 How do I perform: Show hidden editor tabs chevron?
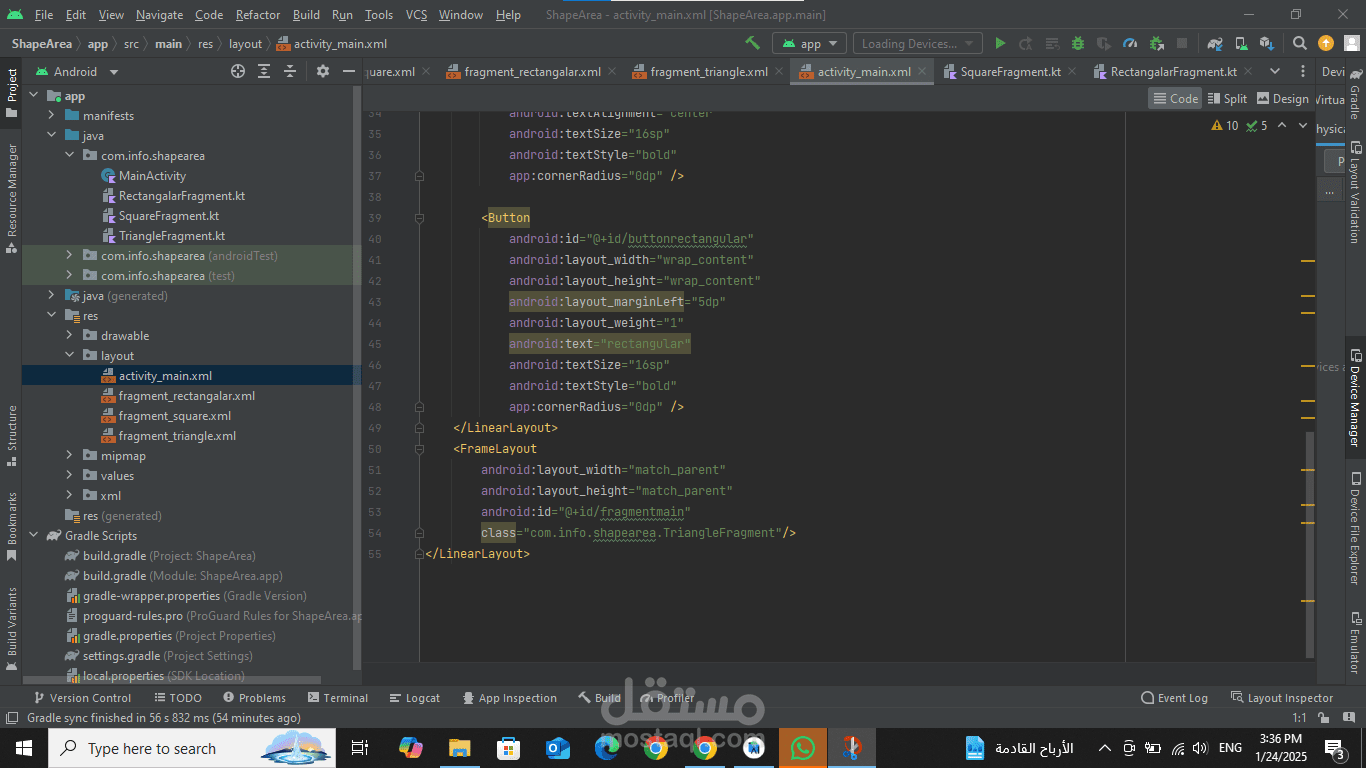point(1274,71)
